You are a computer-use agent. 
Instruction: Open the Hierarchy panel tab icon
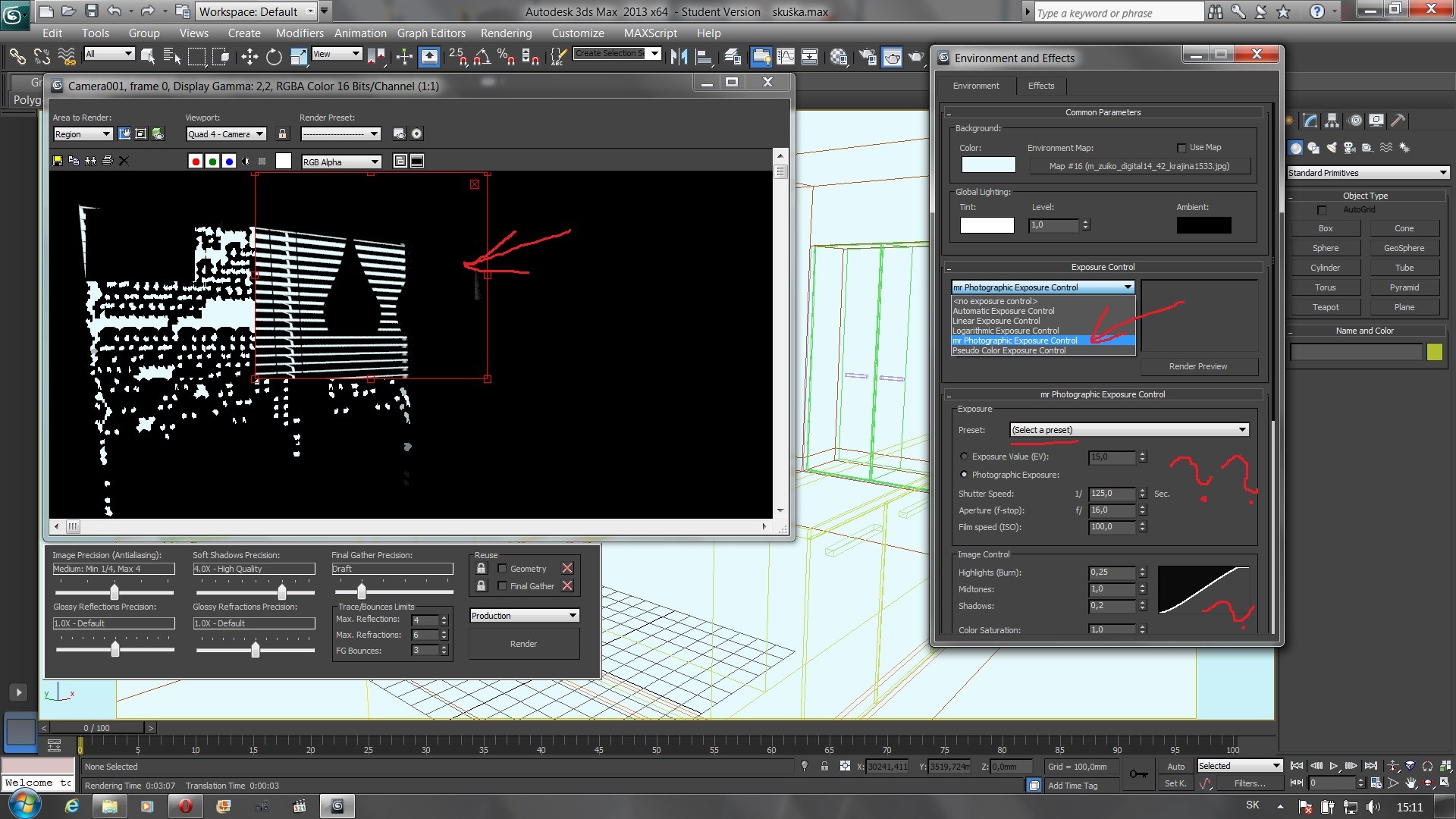point(1332,120)
